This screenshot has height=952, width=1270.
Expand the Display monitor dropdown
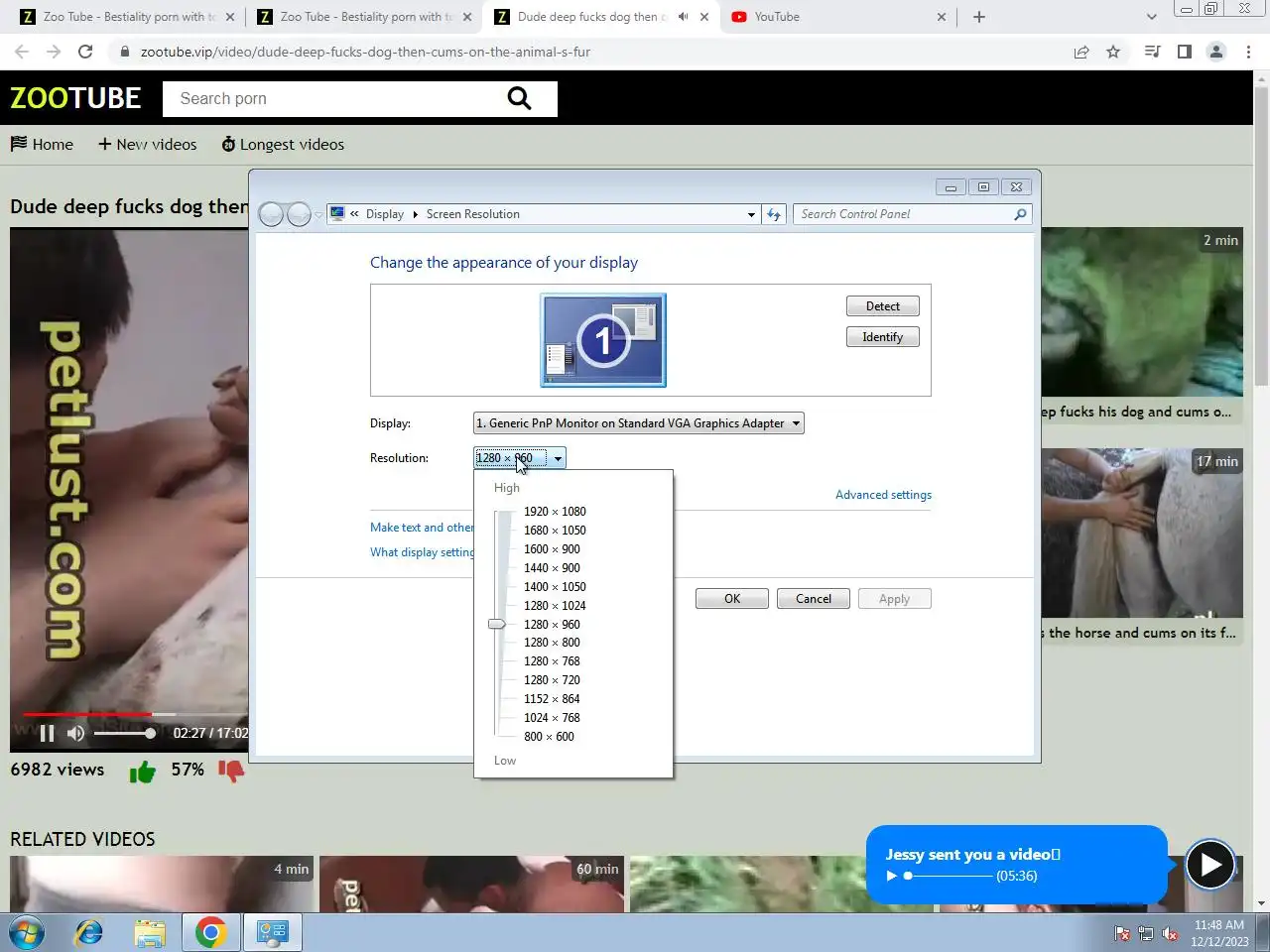click(x=639, y=423)
